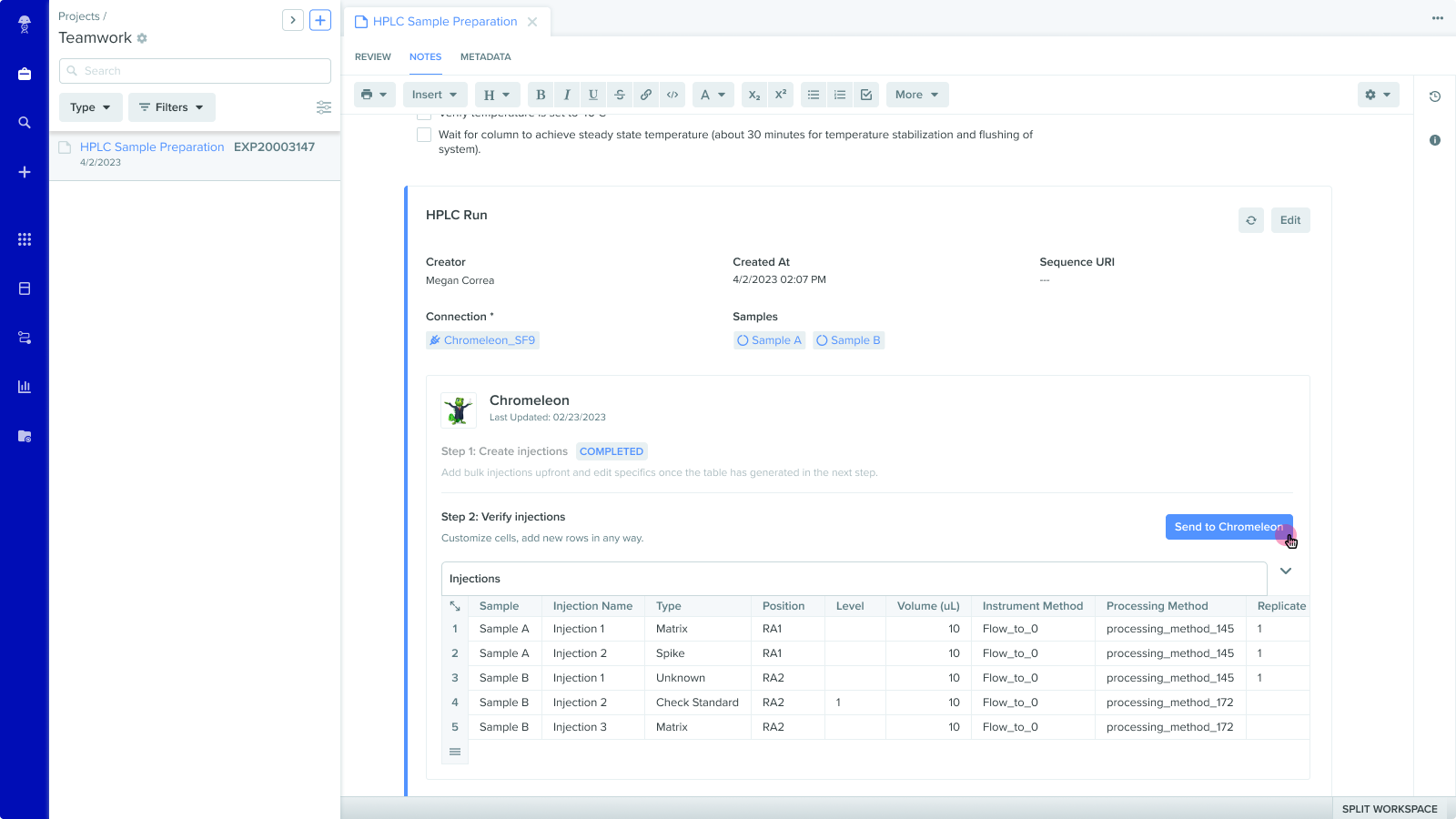Click the blue plus button beside Projects
1456x819 pixels.
click(320, 20)
